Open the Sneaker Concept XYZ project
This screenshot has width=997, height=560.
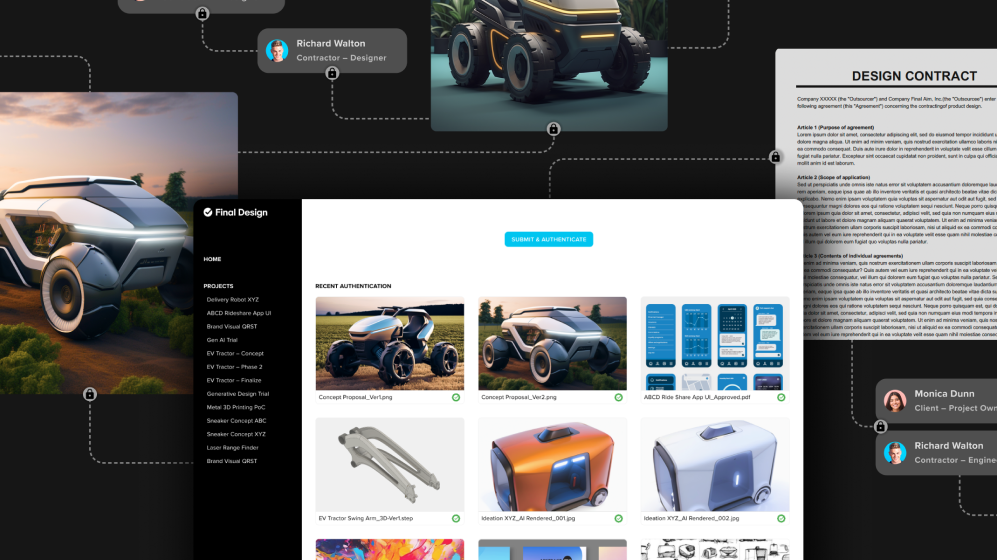coord(236,434)
